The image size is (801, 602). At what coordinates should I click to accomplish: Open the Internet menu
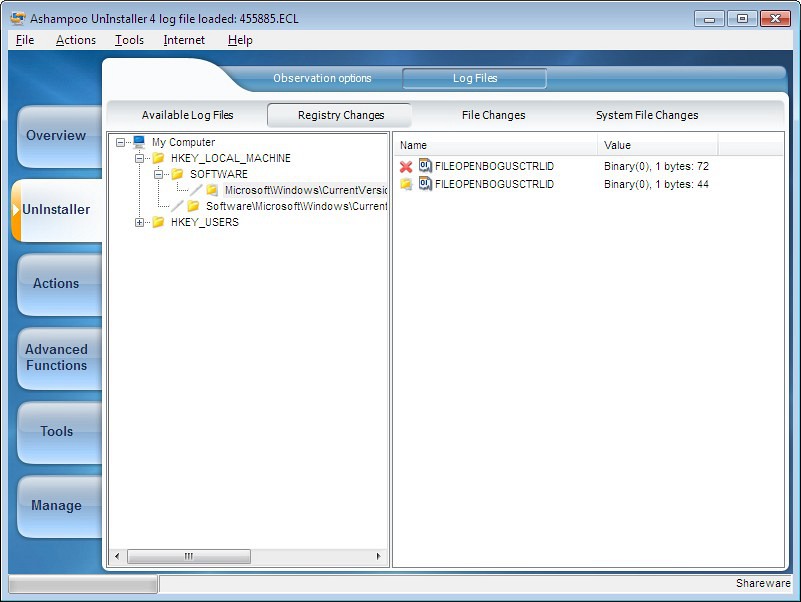(184, 40)
